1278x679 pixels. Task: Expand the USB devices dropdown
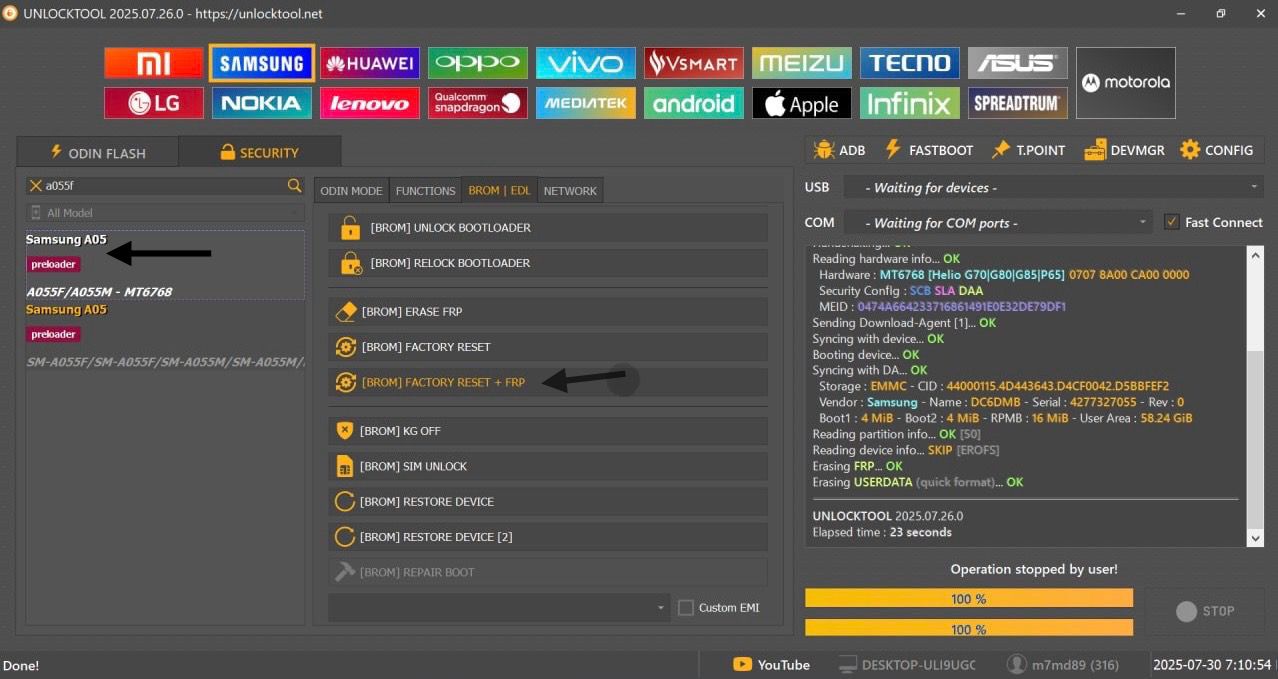[1054, 187]
